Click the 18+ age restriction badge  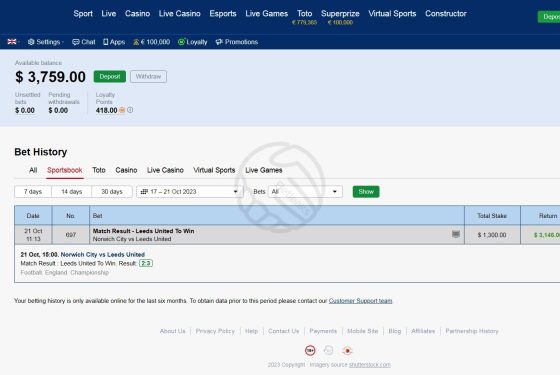tap(310, 351)
